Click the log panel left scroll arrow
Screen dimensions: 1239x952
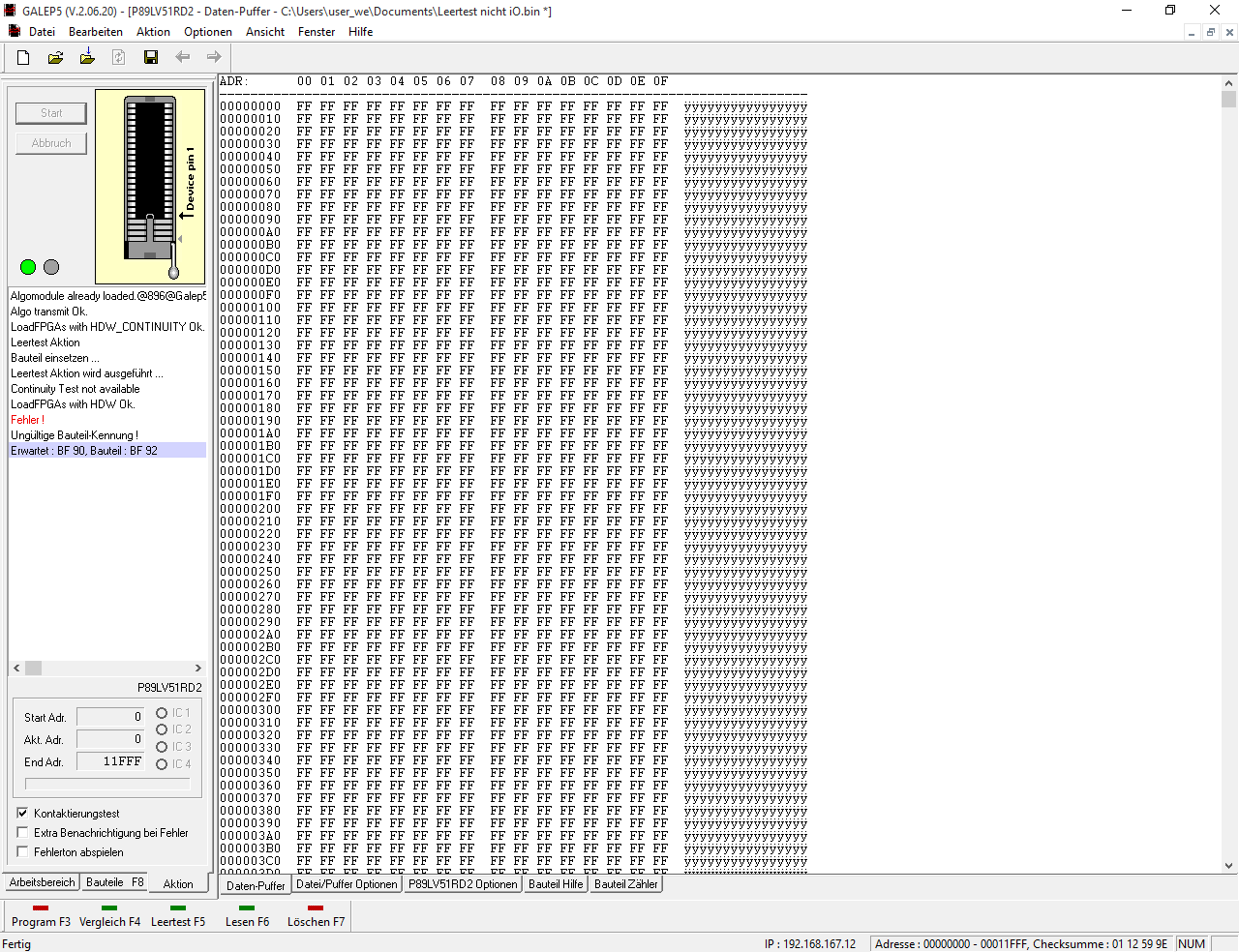[x=16, y=669]
